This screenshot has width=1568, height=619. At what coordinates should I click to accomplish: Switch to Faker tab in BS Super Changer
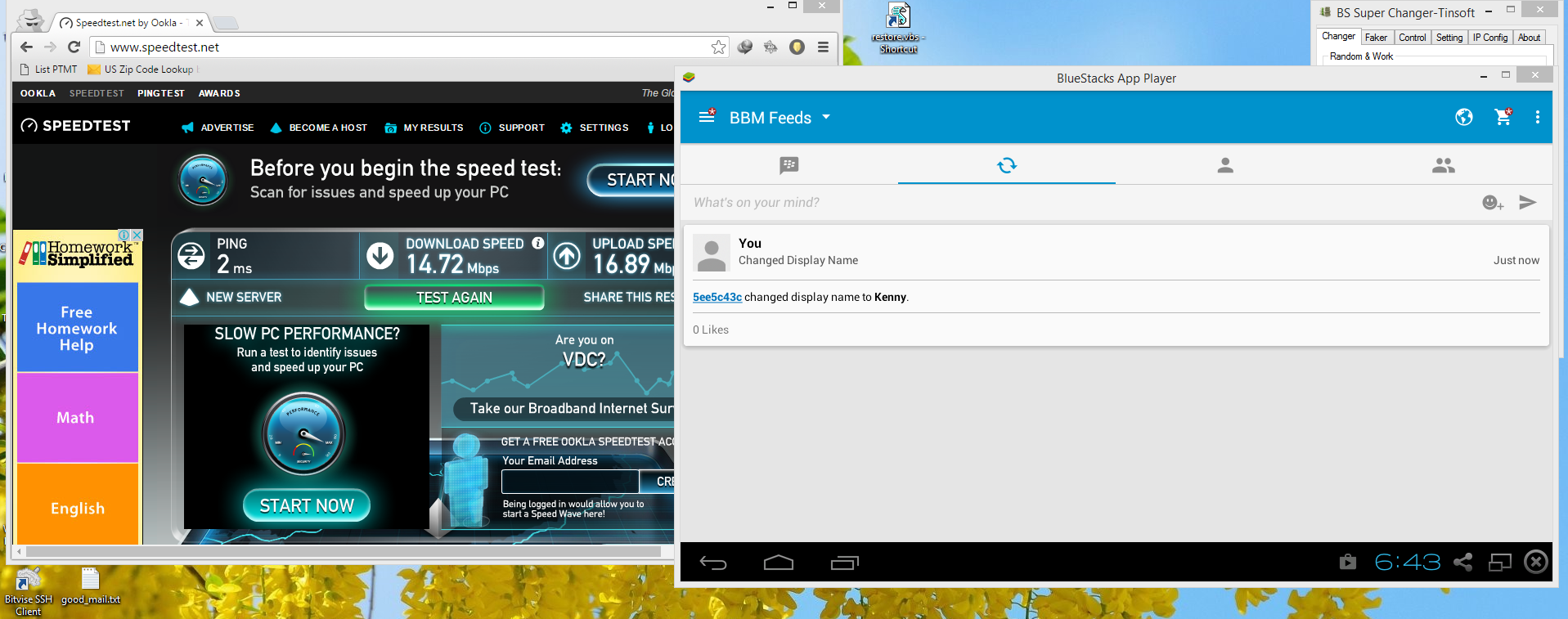pyautogui.click(x=1376, y=38)
